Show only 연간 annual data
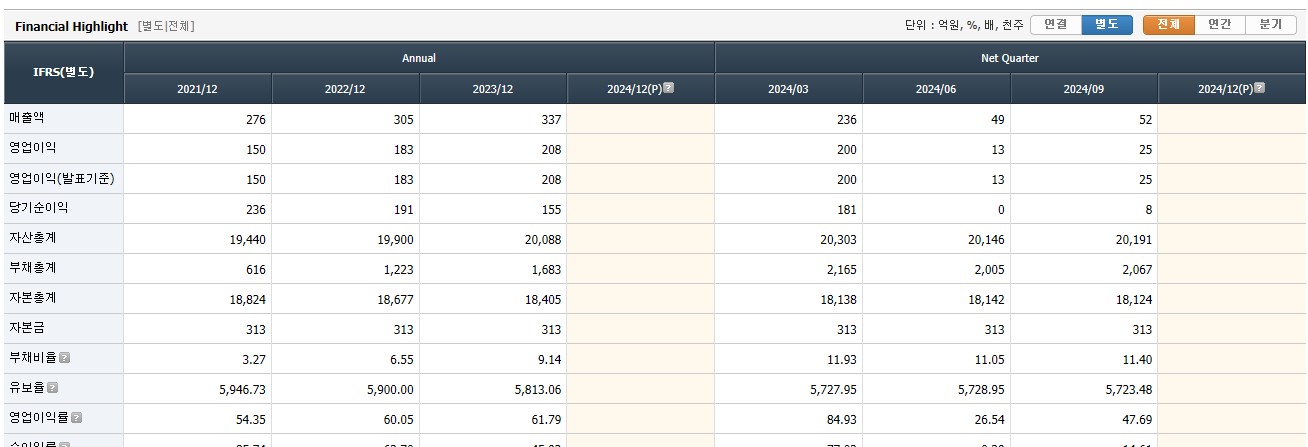The width and height of the screenshot is (1308, 447). coord(1220,25)
